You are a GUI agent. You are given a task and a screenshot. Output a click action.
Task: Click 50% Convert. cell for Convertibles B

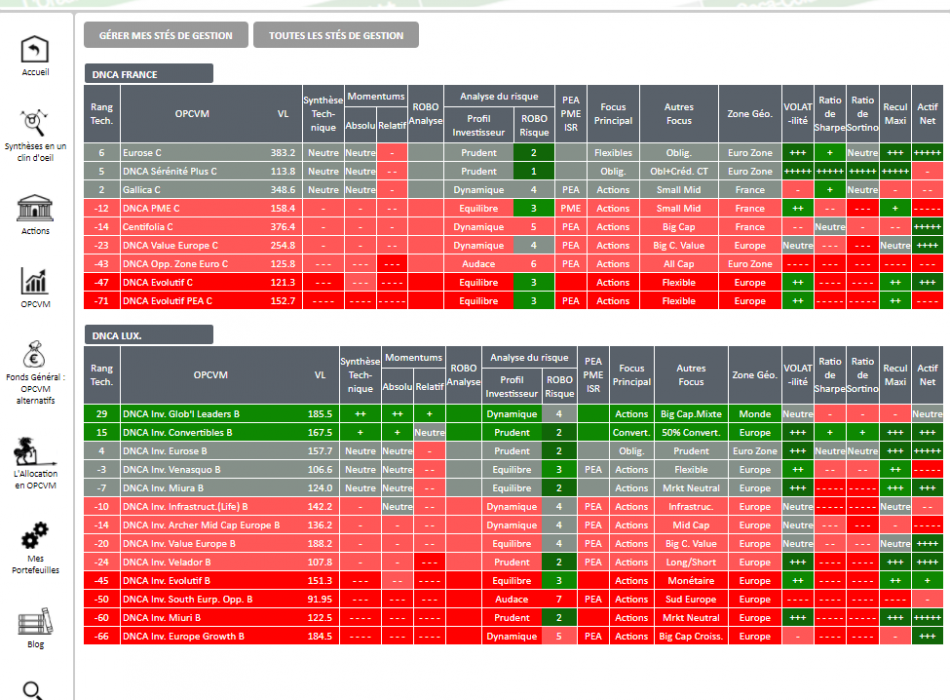click(691, 433)
